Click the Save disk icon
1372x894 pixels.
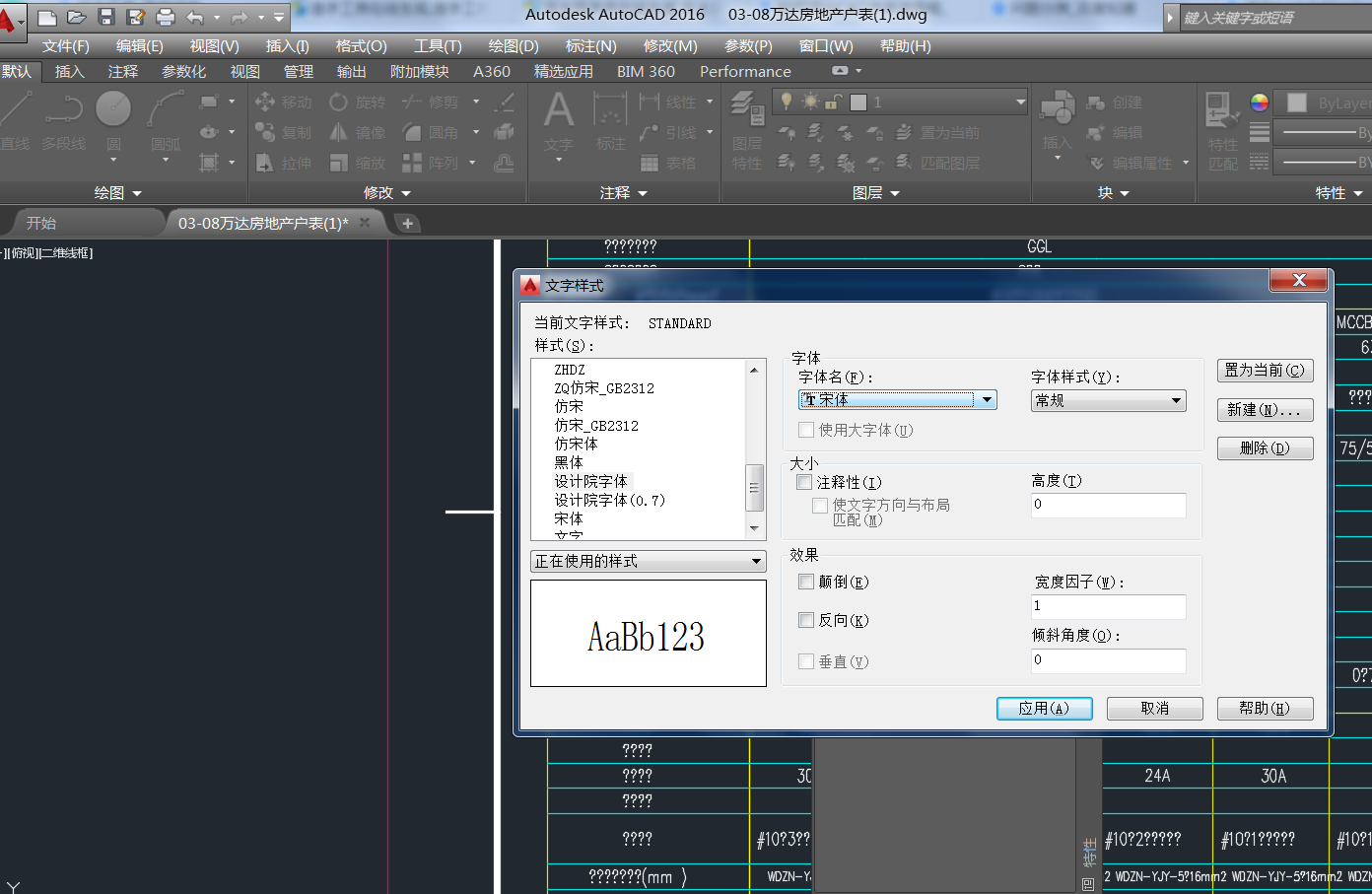106,17
